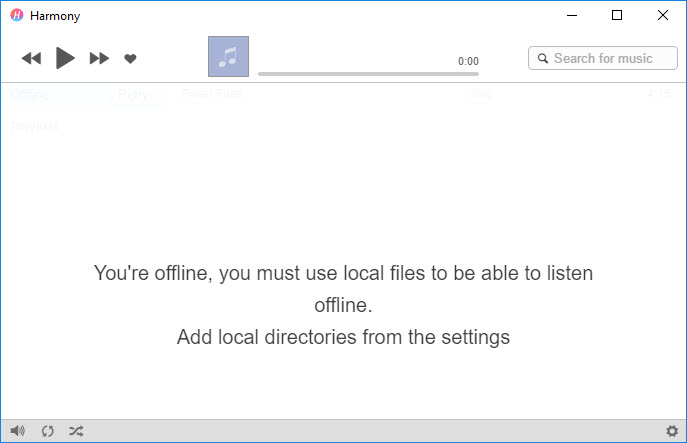The height and width of the screenshot is (443, 687).
Task: Toggle shuffle icon in bottom bar
Action: pos(76,431)
